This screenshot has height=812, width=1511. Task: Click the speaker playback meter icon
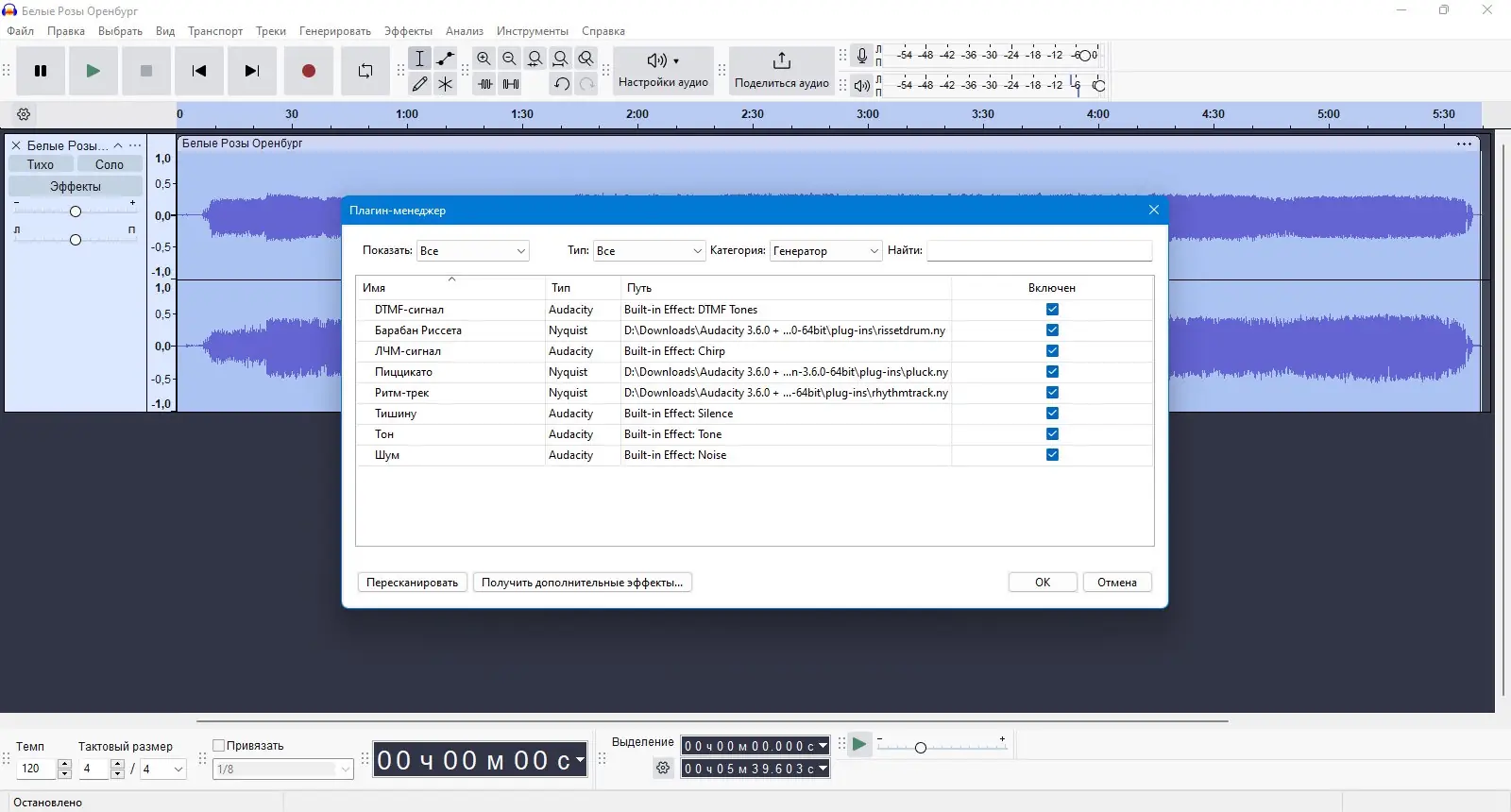point(862,86)
